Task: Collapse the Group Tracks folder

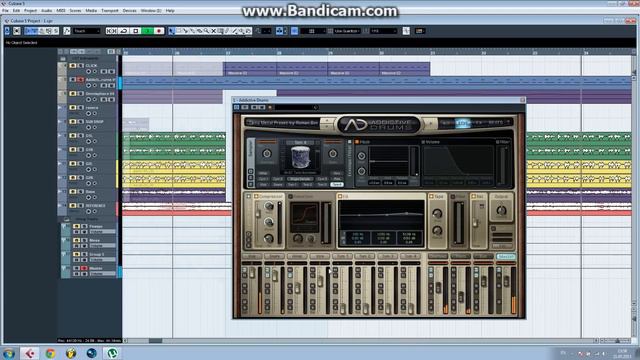Action: click(x=67, y=220)
